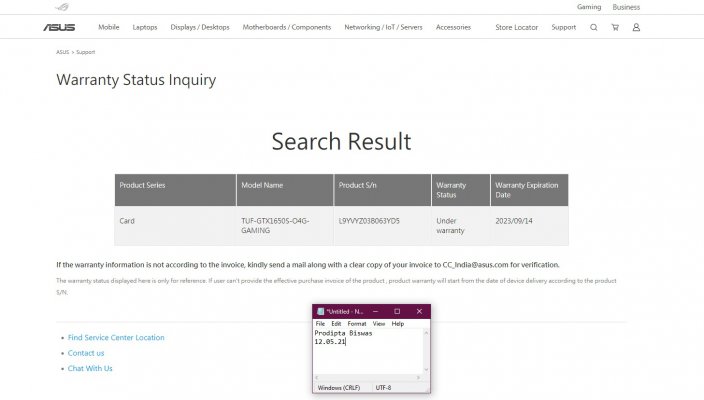Open the Mobile navigation menu
704x400 pixels.
pos(109,27)
